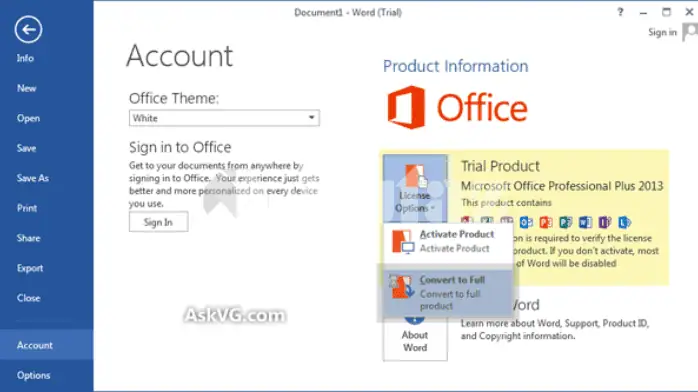
Task: Open Options from the sidebar
Action: point(33,376)
